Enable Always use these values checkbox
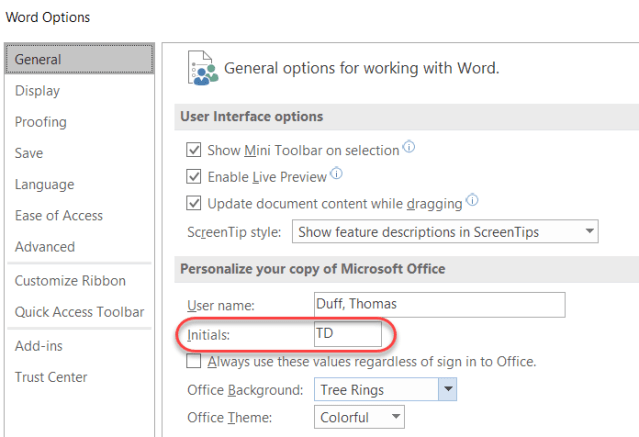Image resolution: width=639 pixels, height=437 pixels. (x=194, y=361)
